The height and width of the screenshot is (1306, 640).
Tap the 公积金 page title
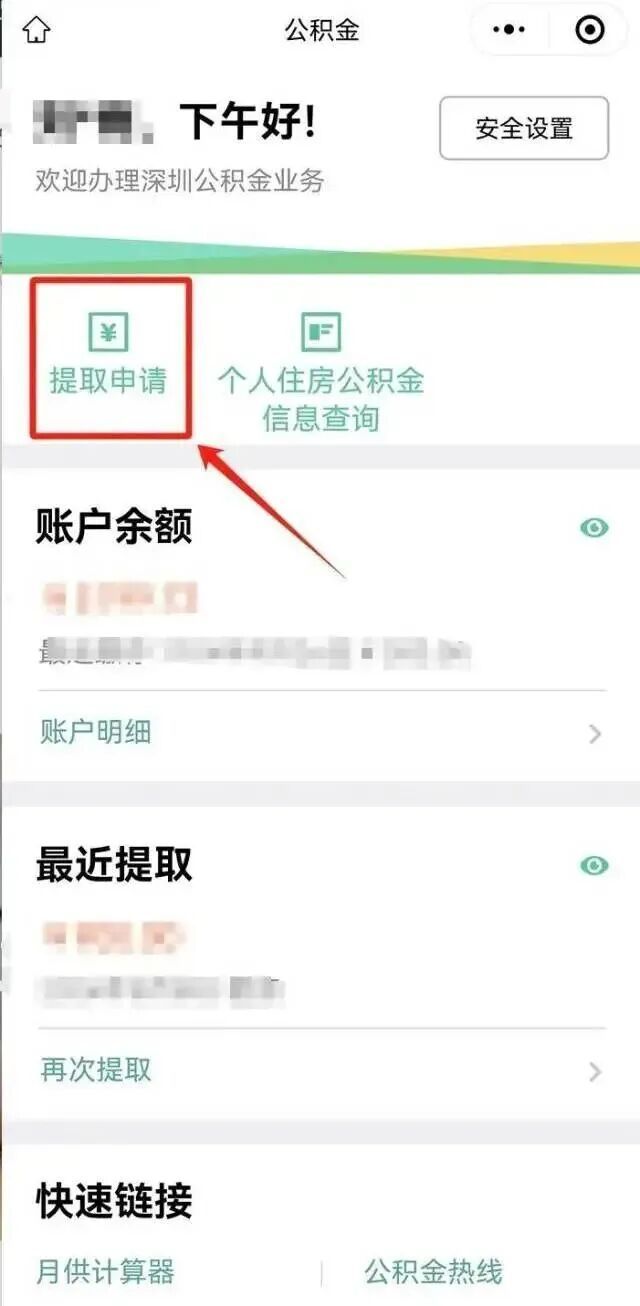click(321, 30)
